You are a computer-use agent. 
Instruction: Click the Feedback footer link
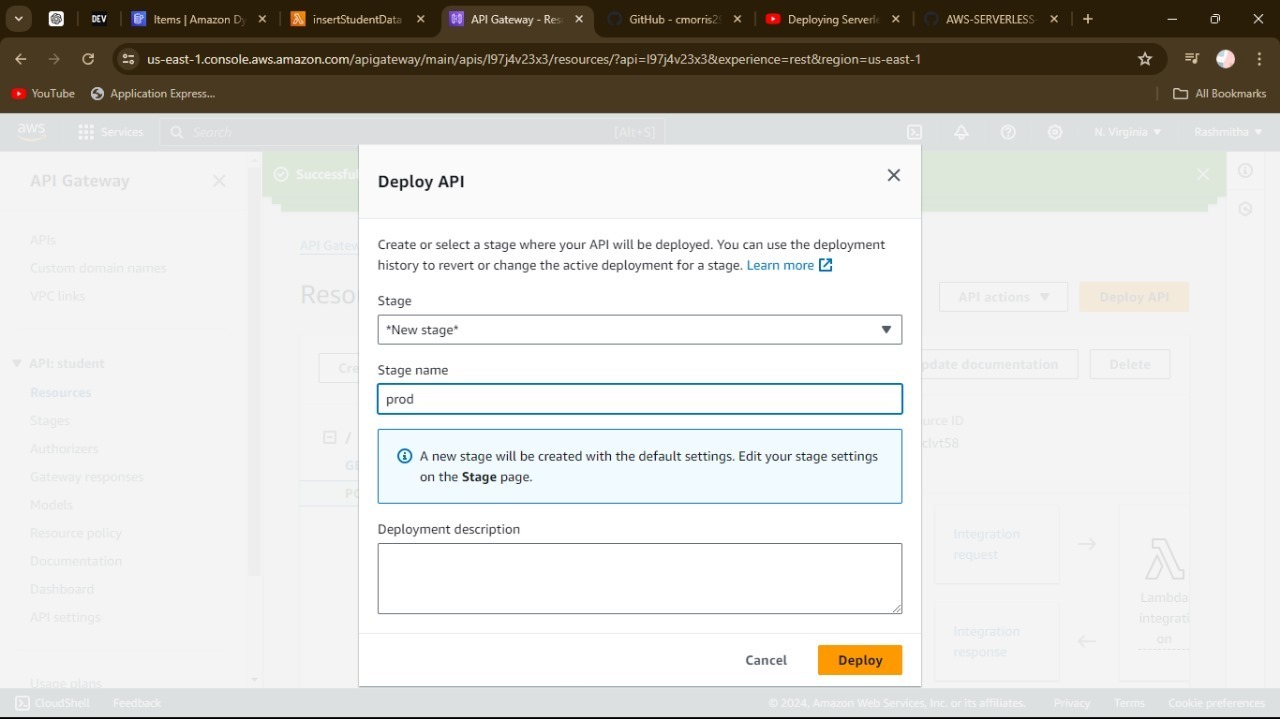136,703
